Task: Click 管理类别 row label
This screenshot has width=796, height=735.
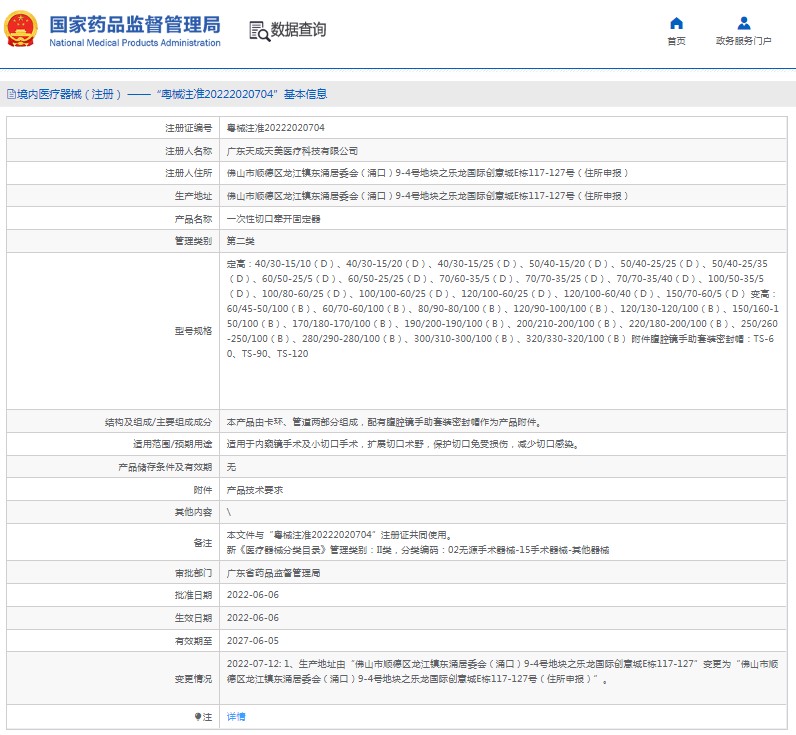Action: tap(193, 241)
